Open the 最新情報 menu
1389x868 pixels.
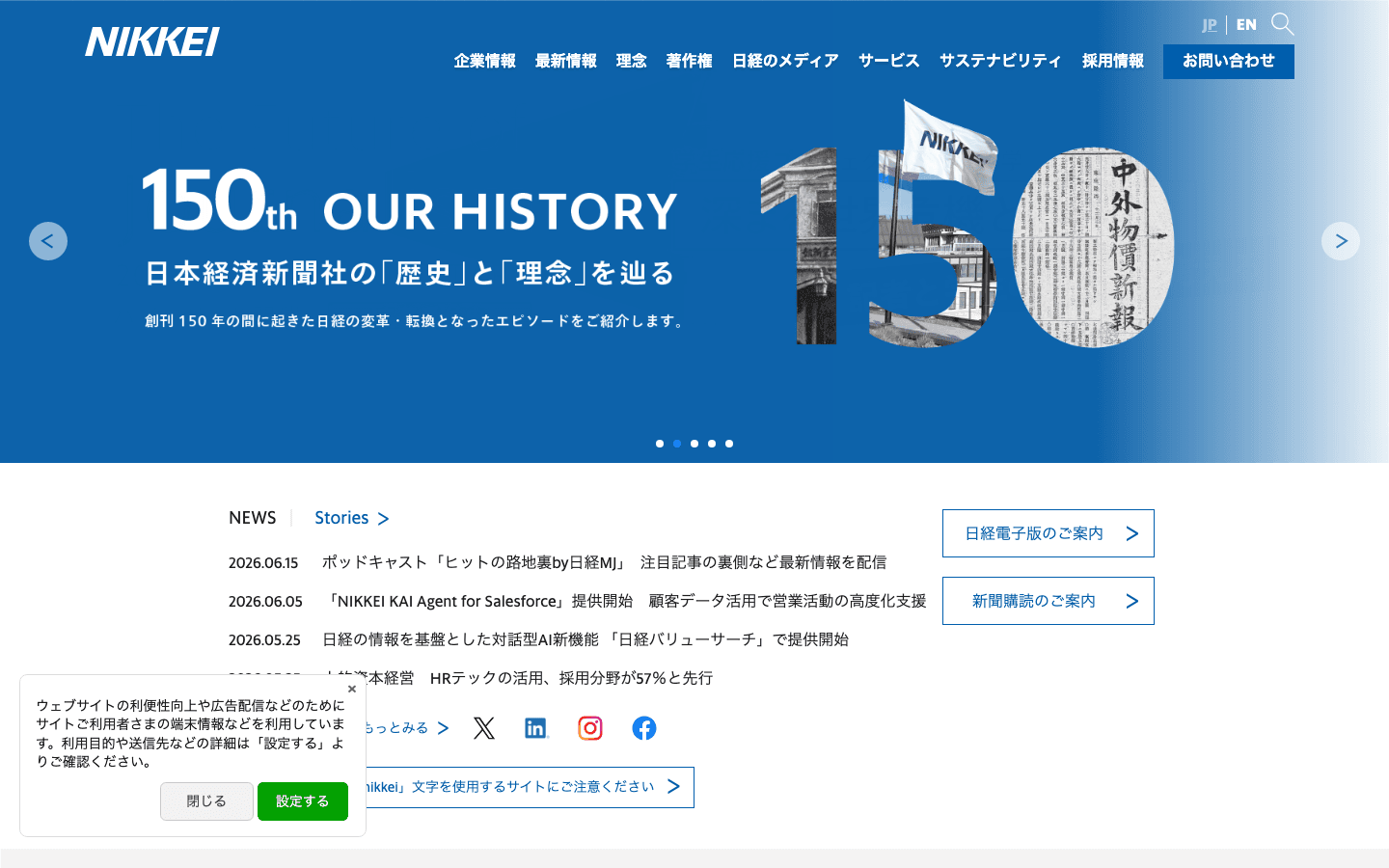tap(566, 61)
